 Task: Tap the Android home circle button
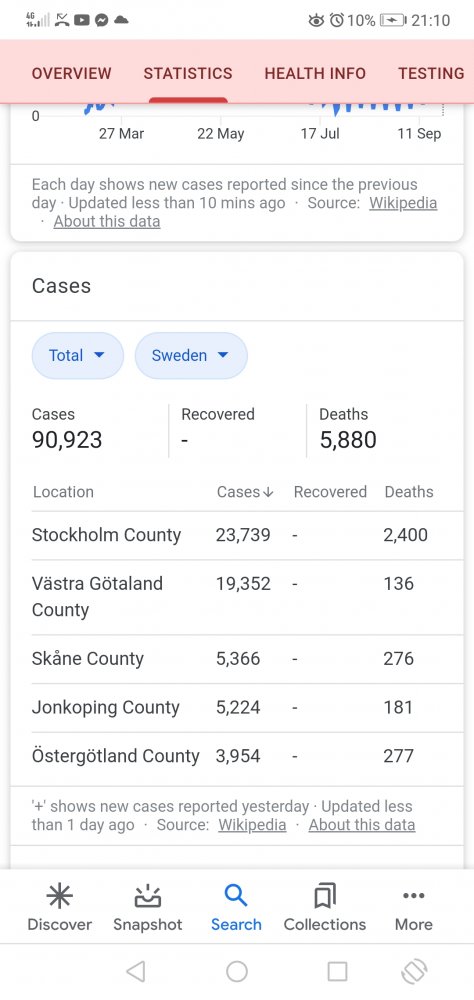click(x=237, y=971)
